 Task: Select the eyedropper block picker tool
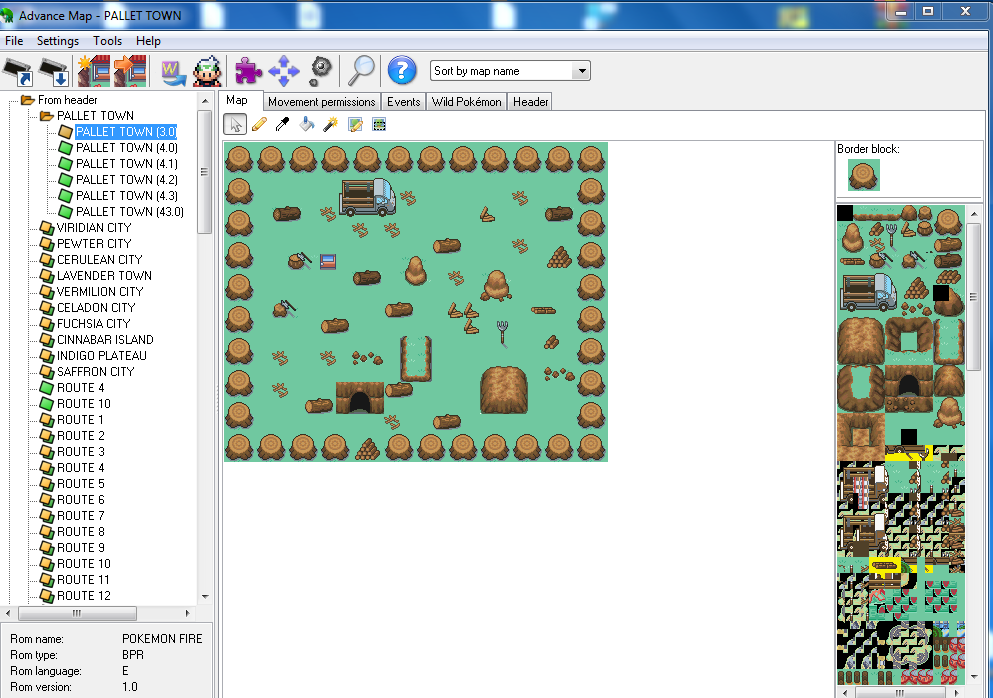[283, 124]
